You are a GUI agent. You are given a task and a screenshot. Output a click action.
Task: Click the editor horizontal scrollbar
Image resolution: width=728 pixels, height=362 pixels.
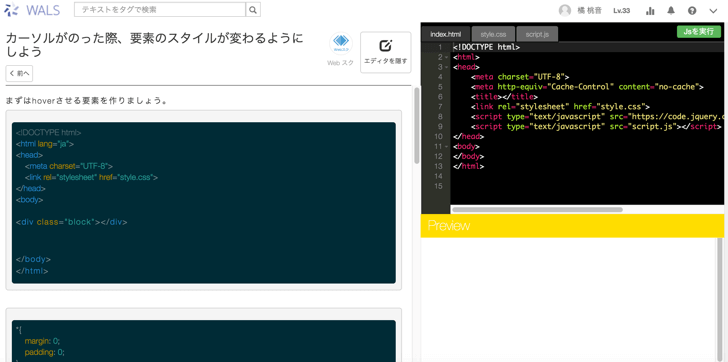point(537,209)
